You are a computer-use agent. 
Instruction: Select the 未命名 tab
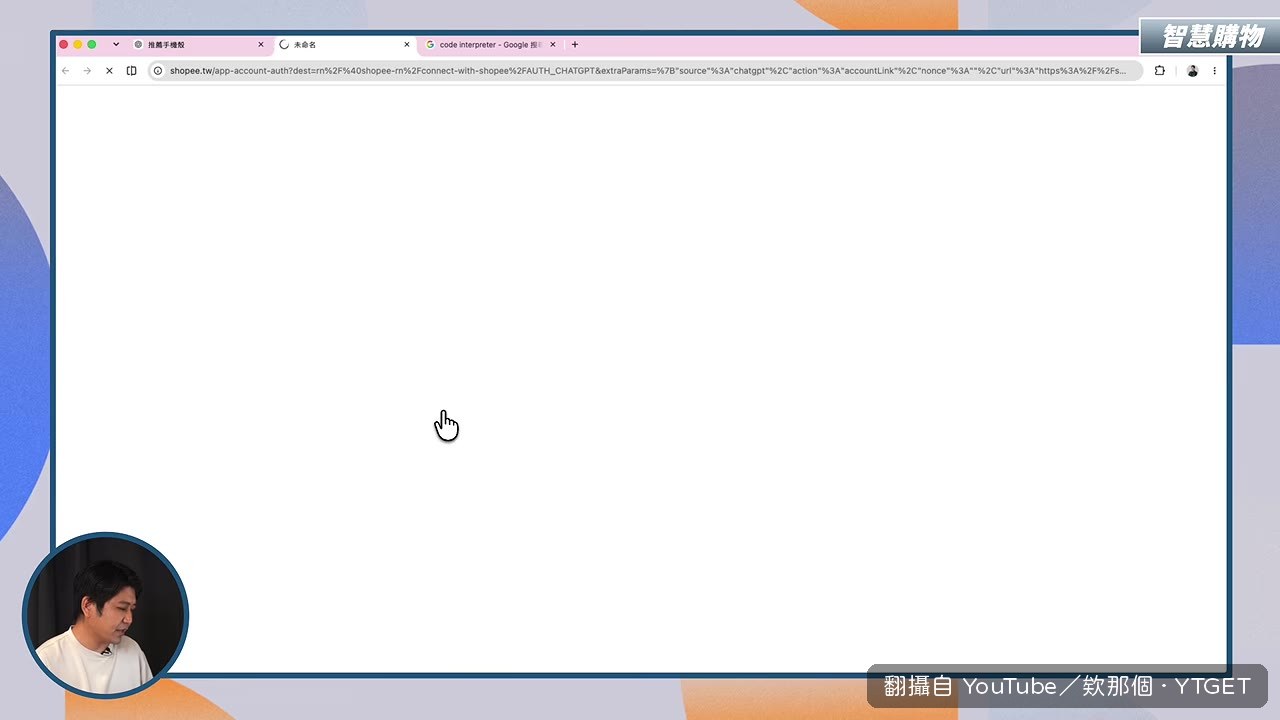(x=345, y=45)
